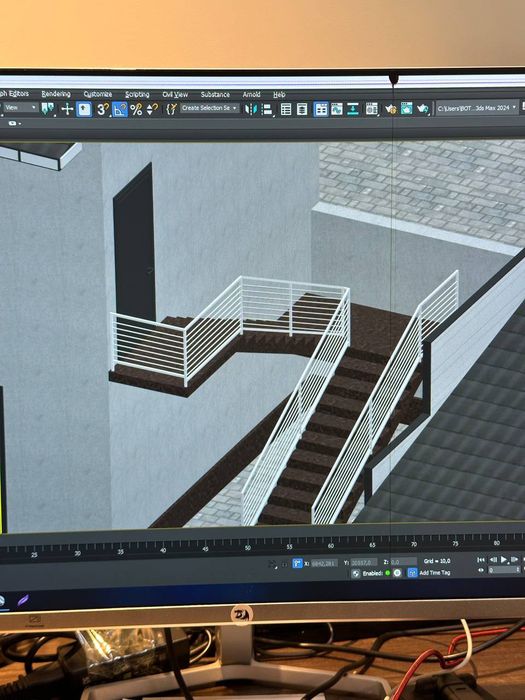Click the Align tool icon
Viewport: 525px width, 700px height.
[267, 109]
